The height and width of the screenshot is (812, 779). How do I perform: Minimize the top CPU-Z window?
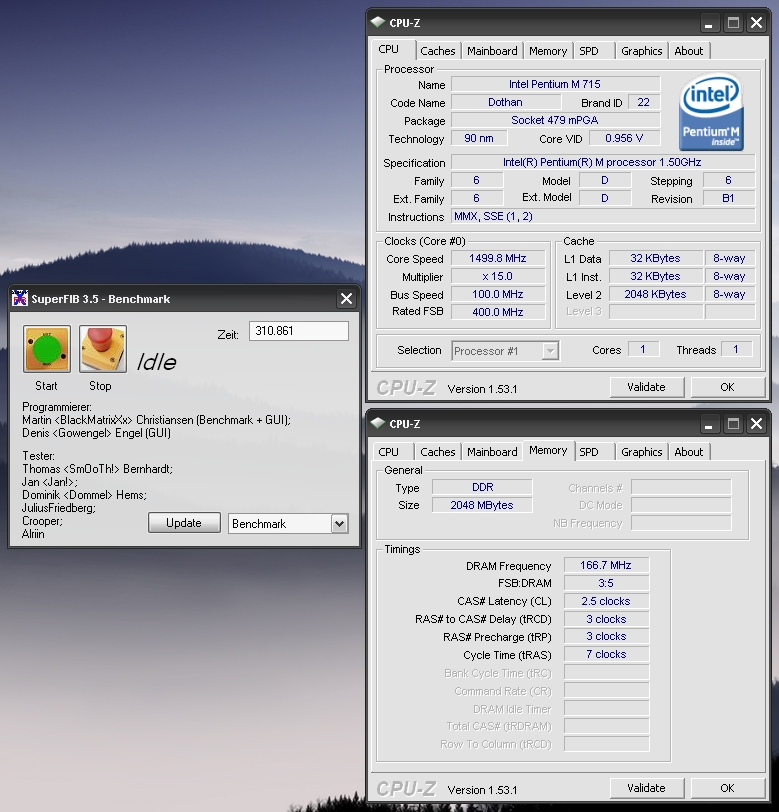point(709,23)
